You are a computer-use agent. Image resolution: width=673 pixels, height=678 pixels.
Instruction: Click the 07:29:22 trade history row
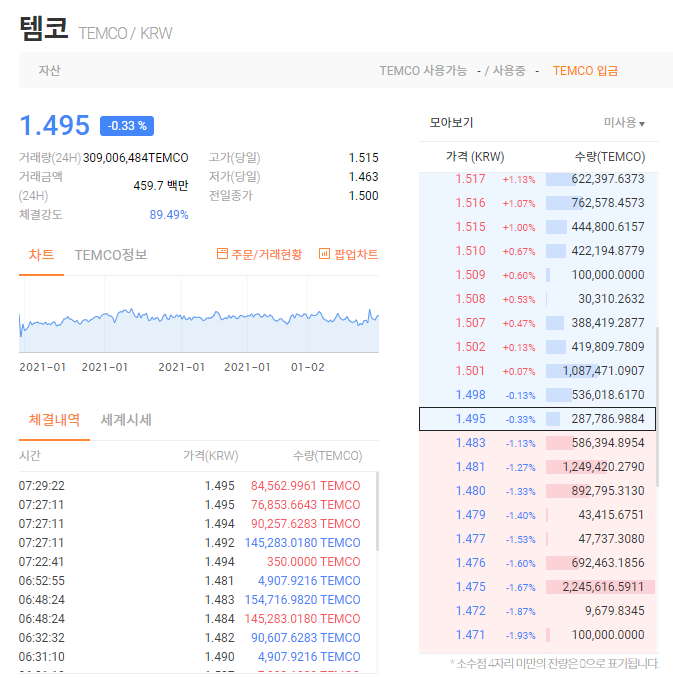pyautogui.click(x=189, y=486)
